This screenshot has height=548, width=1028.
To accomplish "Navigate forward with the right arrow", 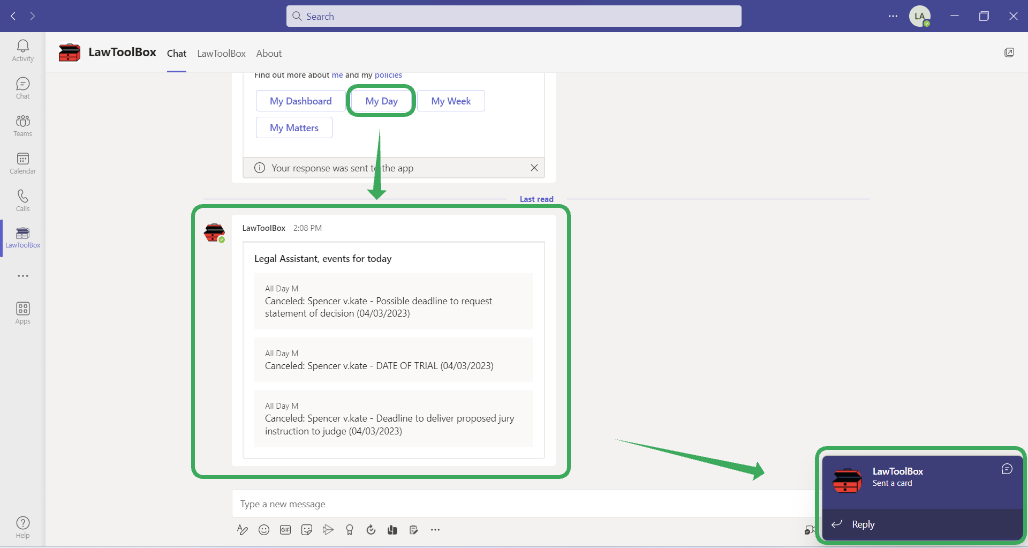I will point(32,16).
